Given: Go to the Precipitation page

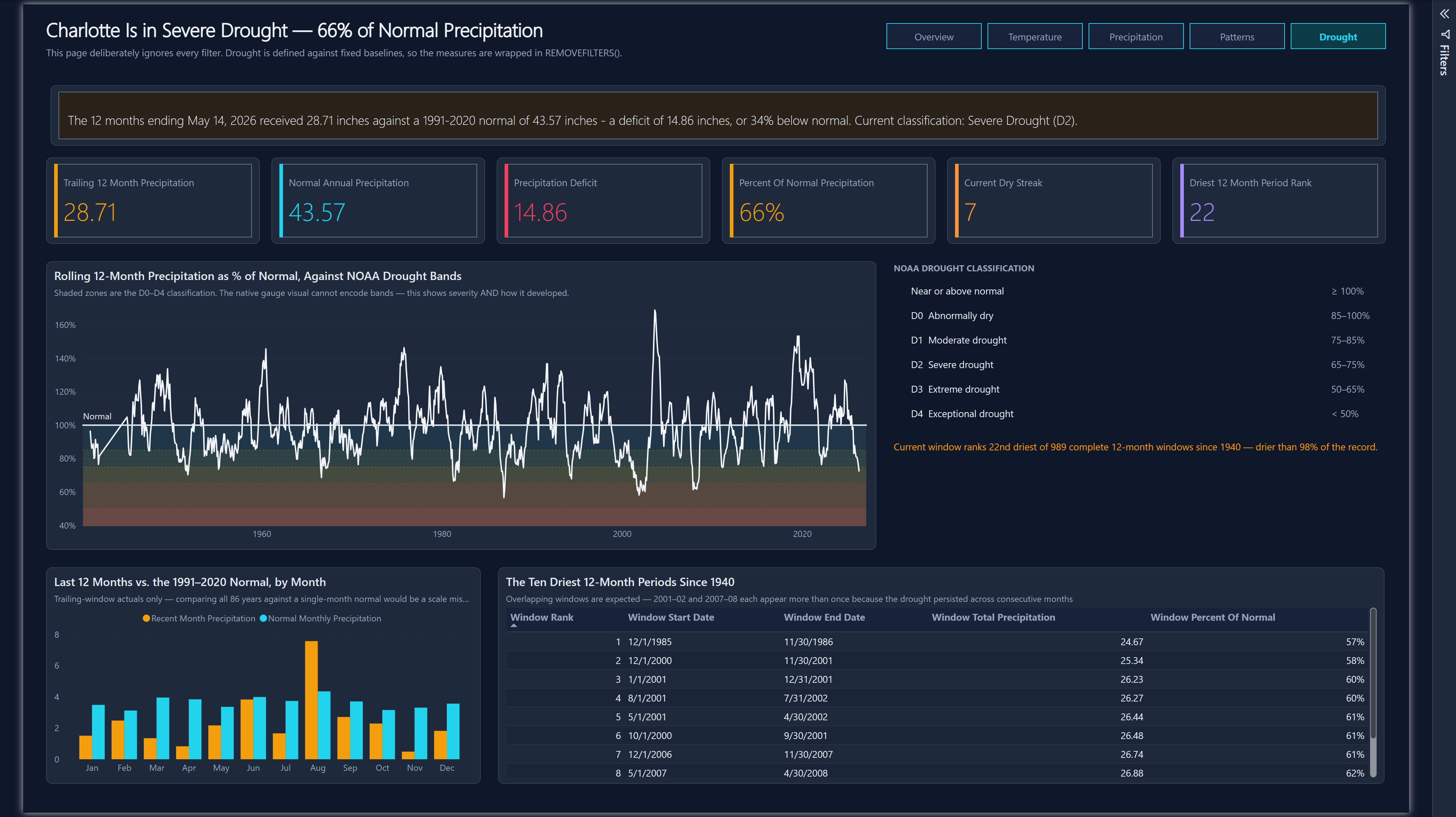Looking at the screenshot, I should [x=1135, y=37].
